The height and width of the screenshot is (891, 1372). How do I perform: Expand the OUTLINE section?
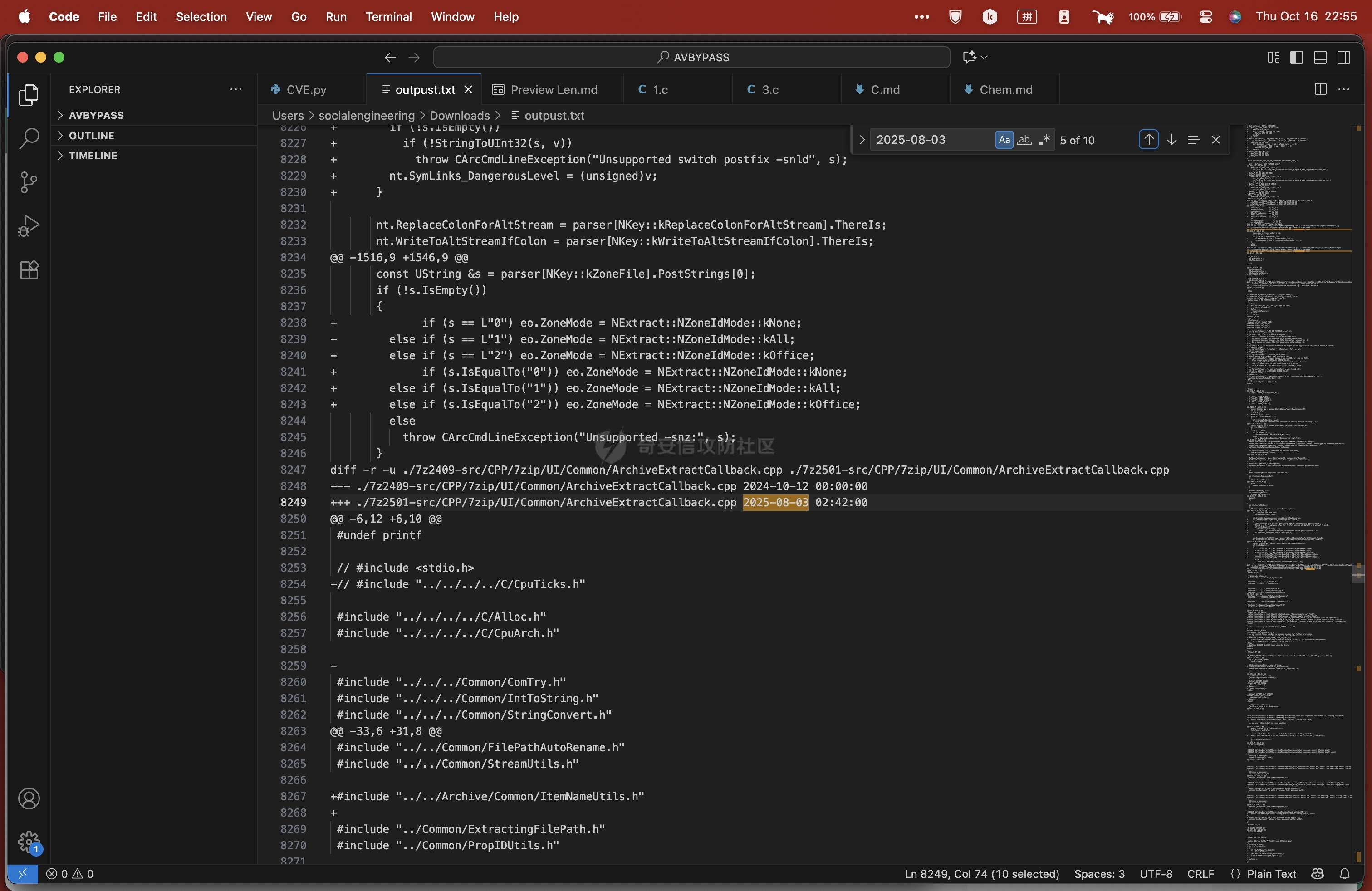(x=91, y=136)
